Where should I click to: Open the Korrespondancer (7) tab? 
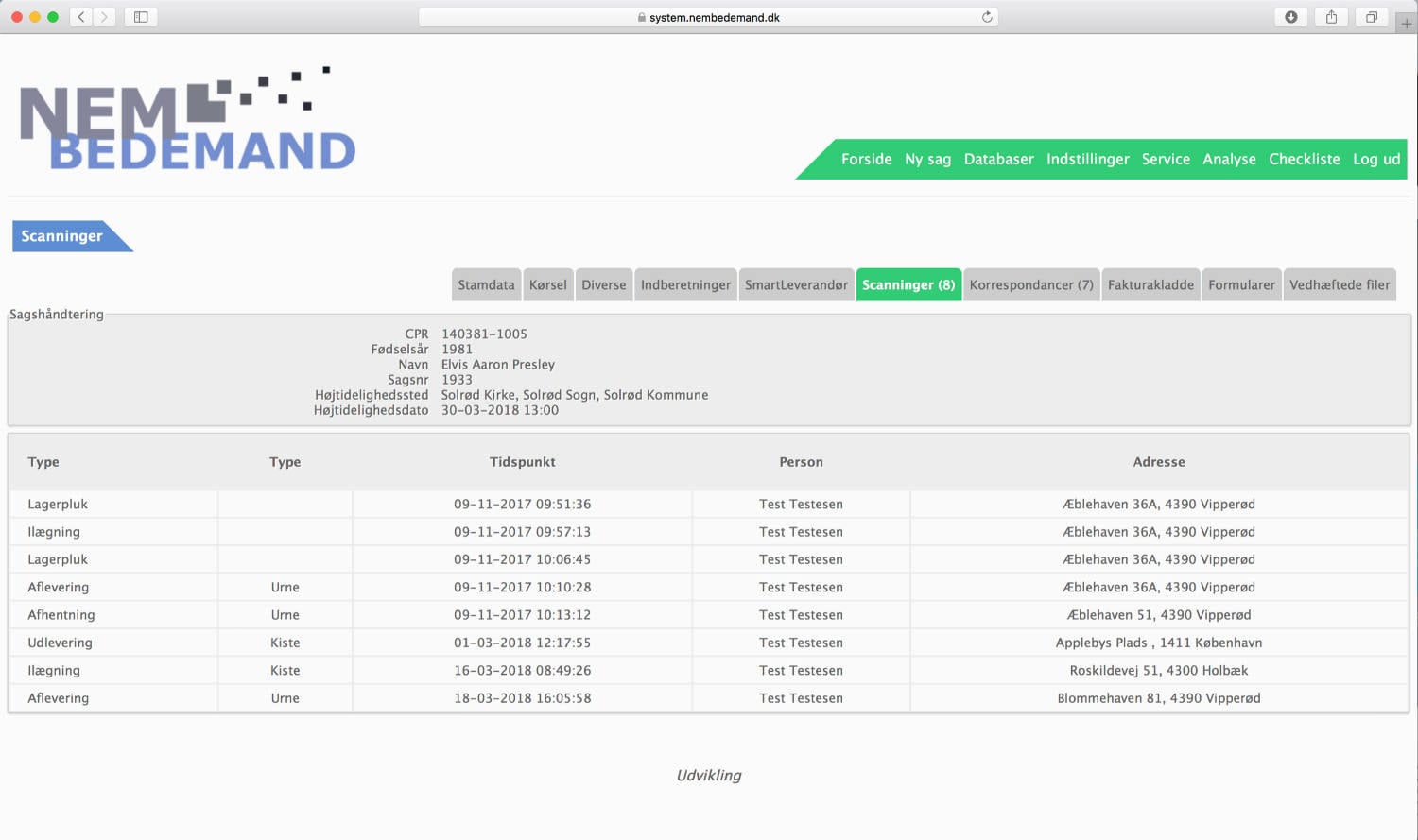click(x=1030, y=284)
